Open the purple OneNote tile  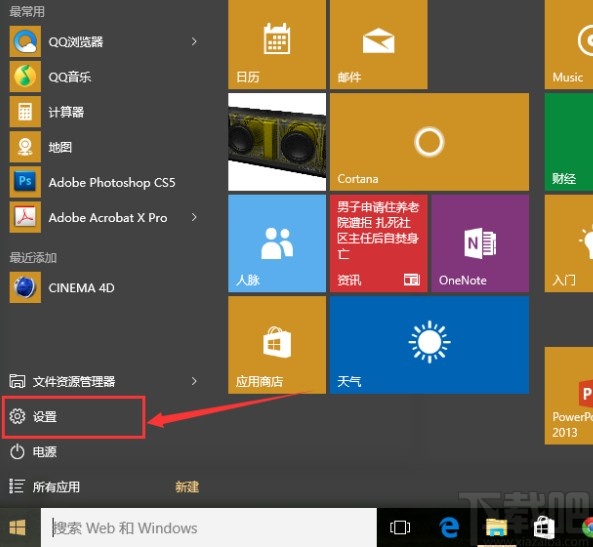(x=480, y=244)
